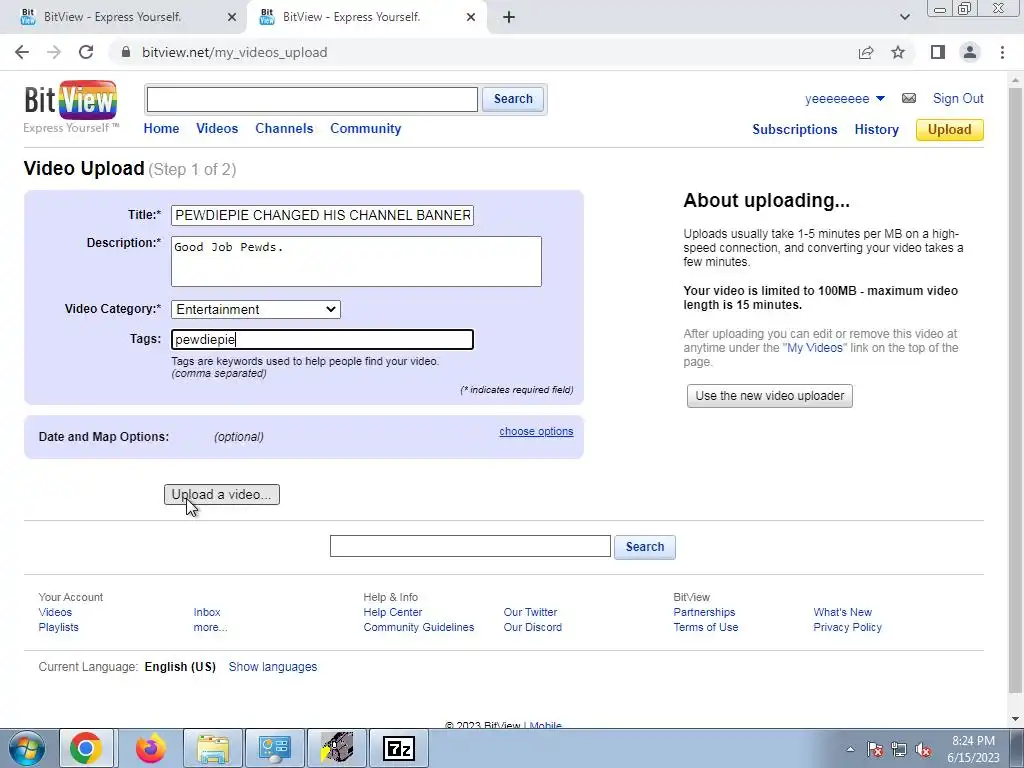1024x768 pixels.
Task: Open History in the top navigation
Action: coord(876,129)
